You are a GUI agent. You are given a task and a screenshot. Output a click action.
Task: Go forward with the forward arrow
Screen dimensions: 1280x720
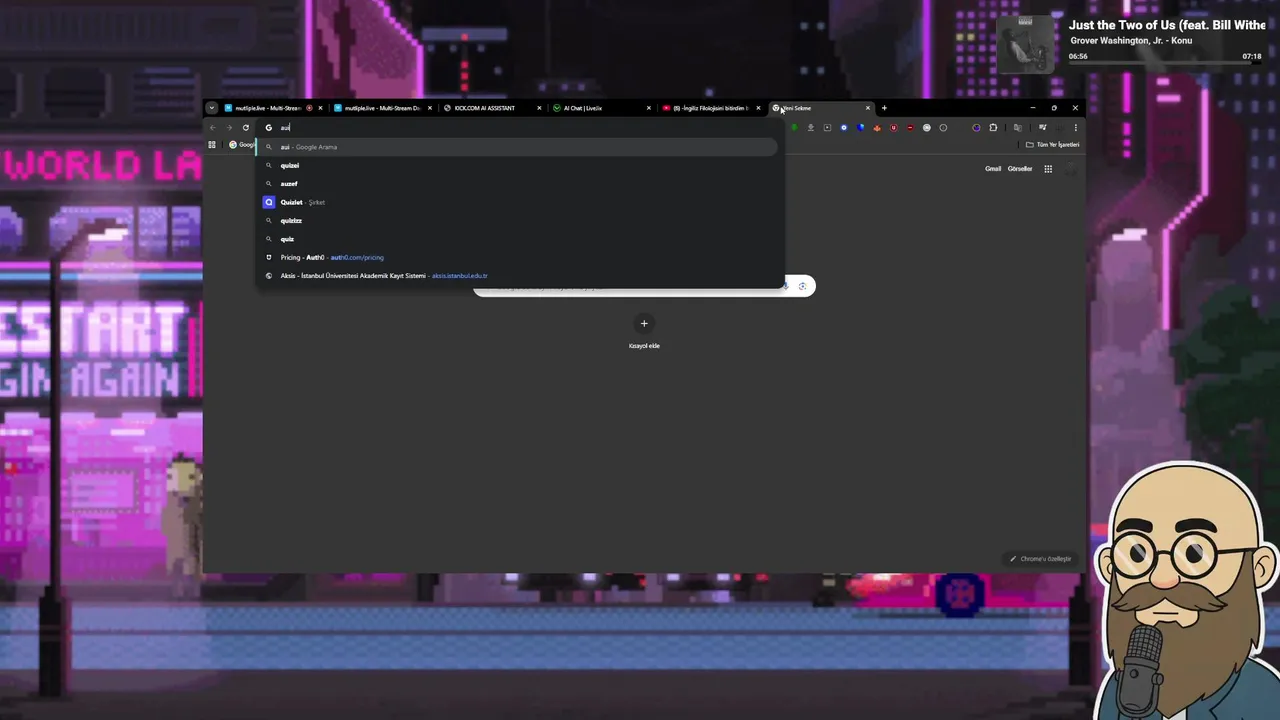pos(229,128)
